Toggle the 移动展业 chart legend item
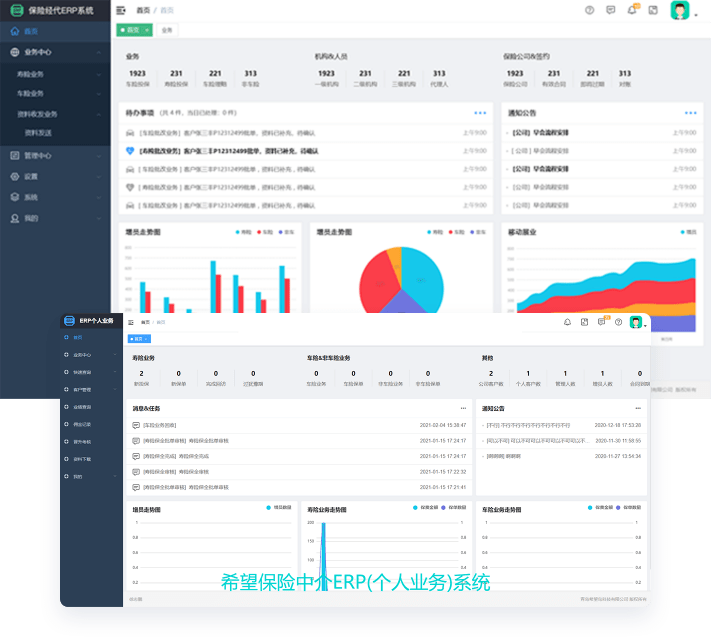Screen dimensions: 711x642 click(x=689, y=232)
